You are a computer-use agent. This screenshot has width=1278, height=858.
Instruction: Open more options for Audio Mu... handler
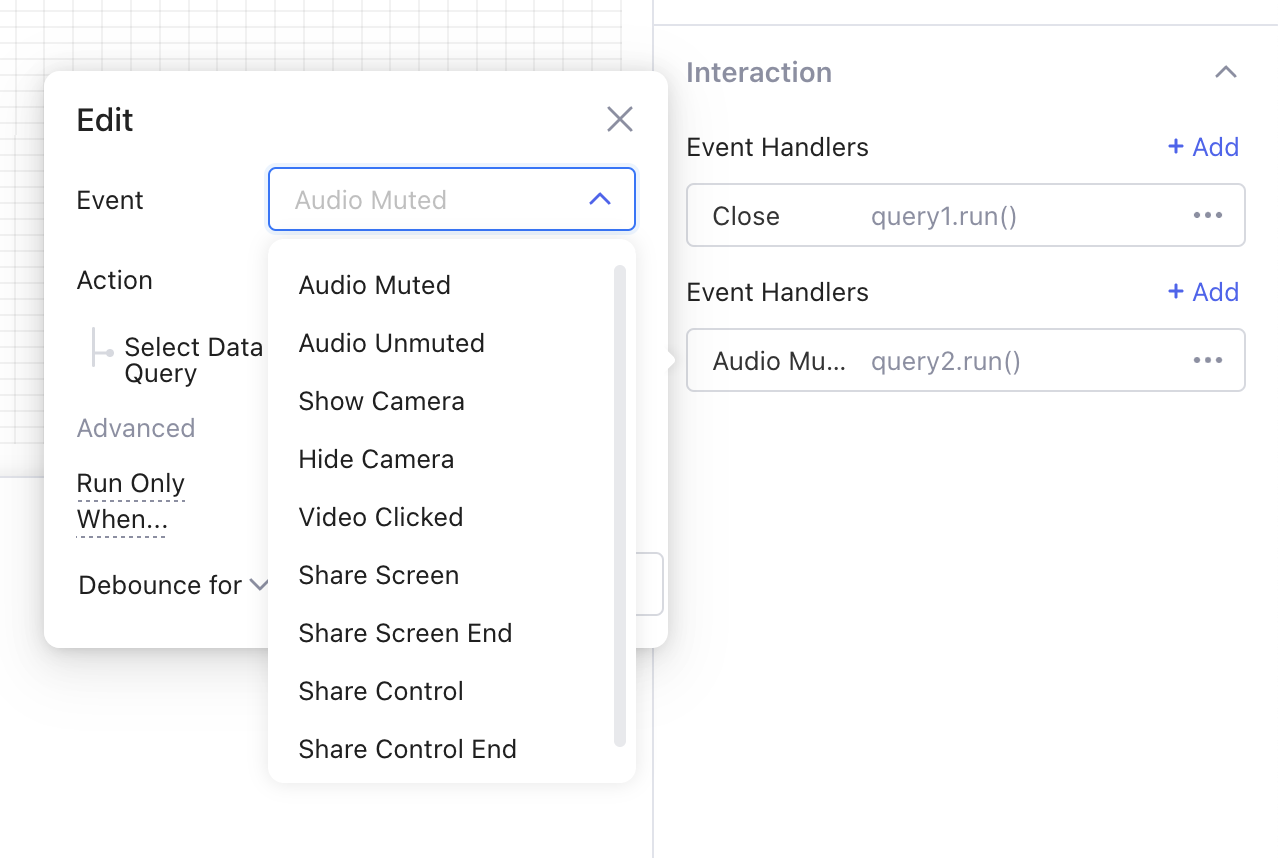click(x=1207, y=360)
